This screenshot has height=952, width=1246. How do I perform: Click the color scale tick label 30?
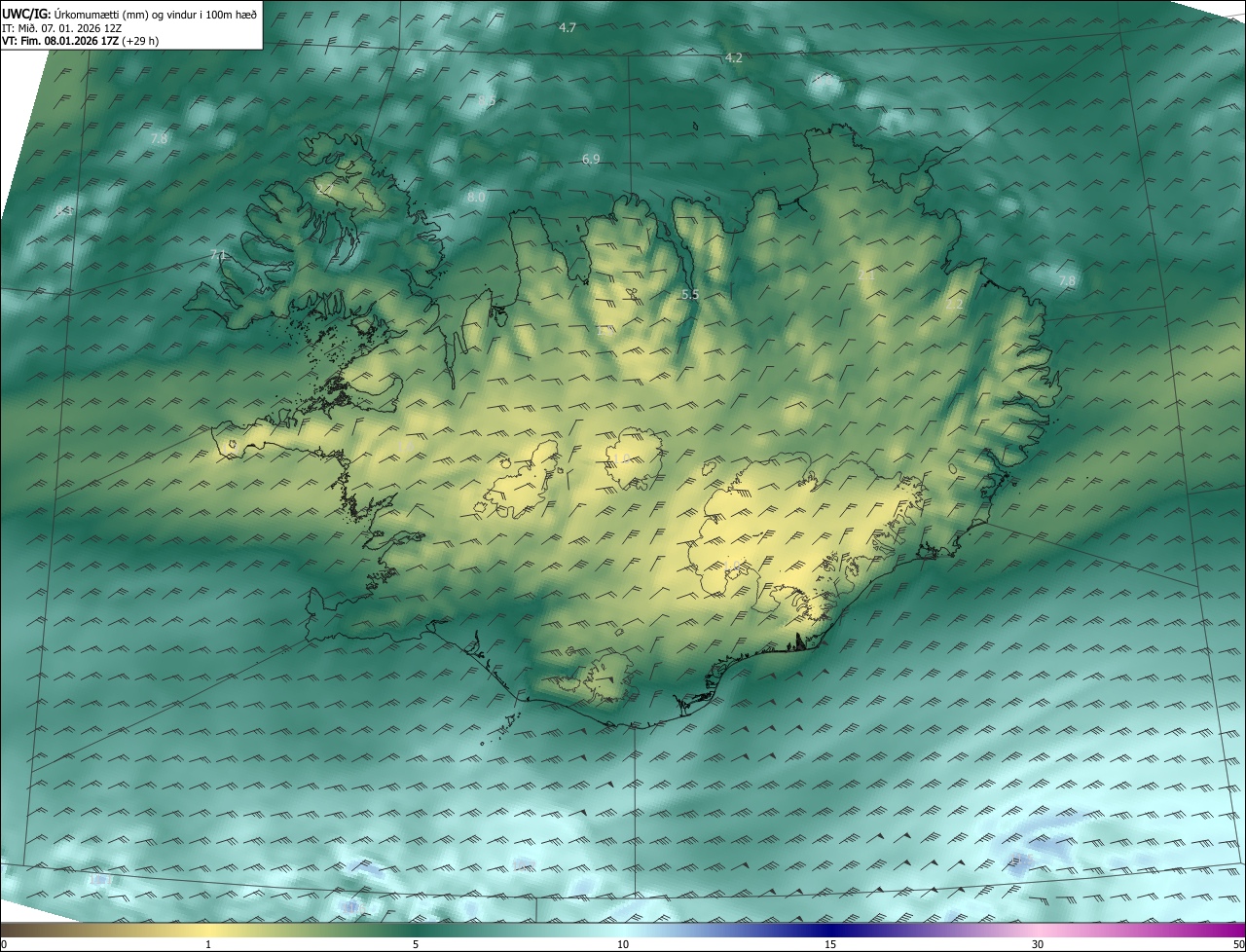tap(1038, 945)
